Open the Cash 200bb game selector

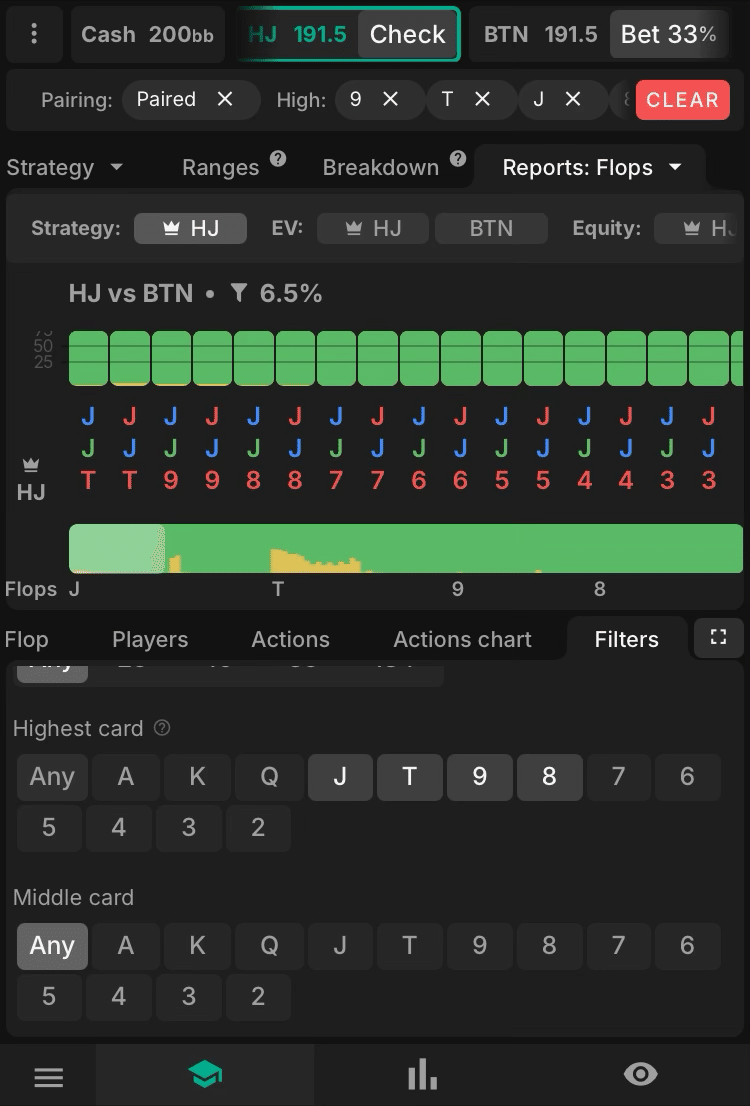tap(147, 35)
